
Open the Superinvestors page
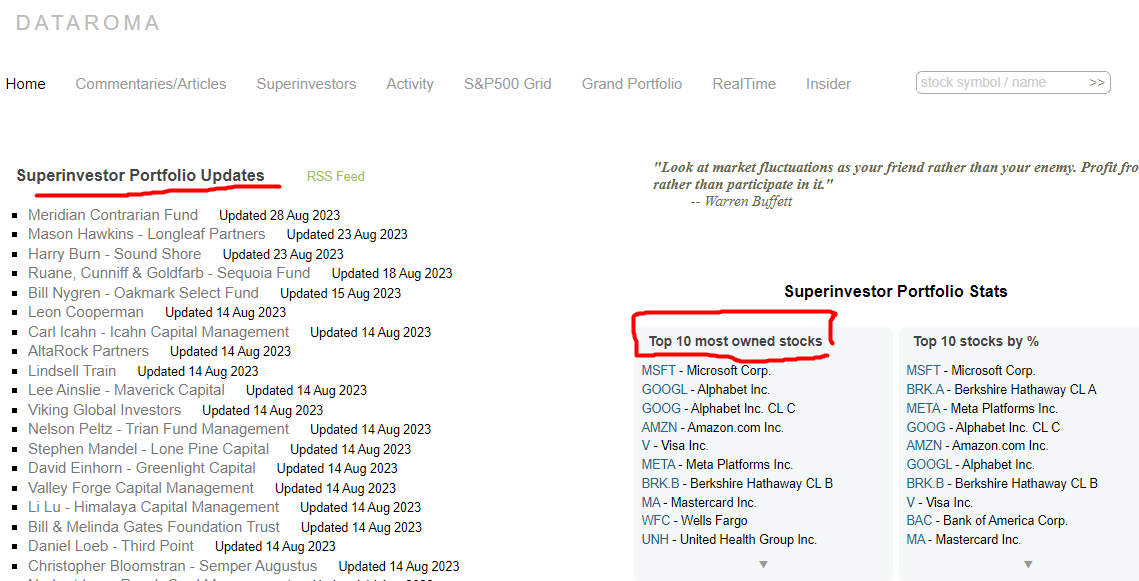tap(307, 84)
